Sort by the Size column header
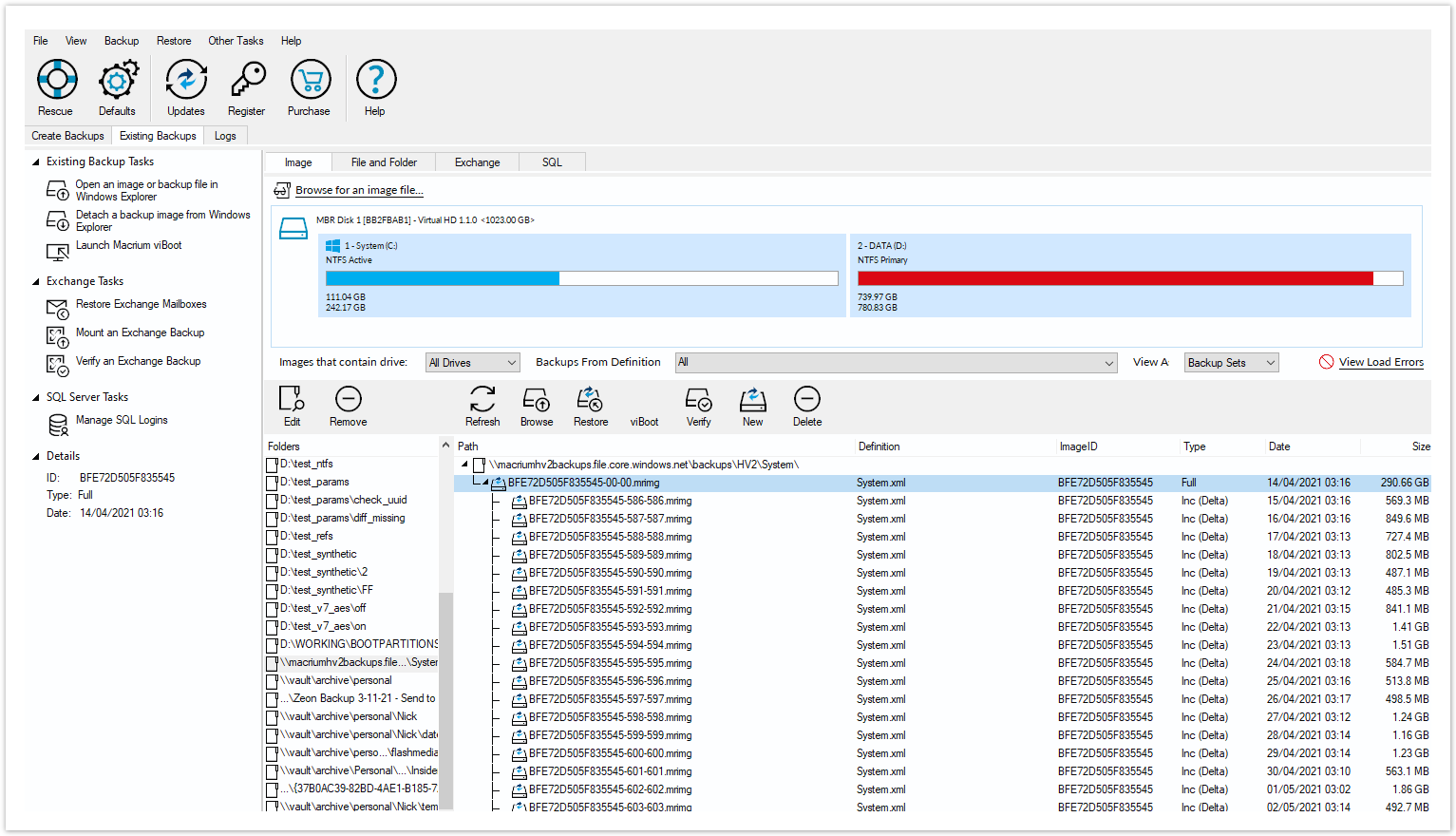The height and width of the screenshot is (836, 1456). click(x=1421, y=446)
